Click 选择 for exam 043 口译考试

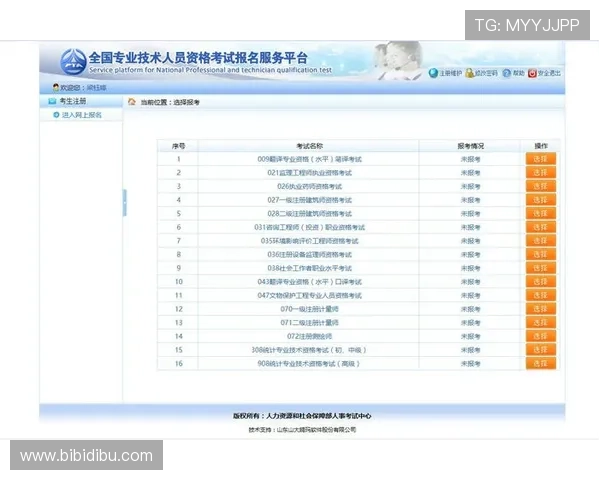coord(541,281)
